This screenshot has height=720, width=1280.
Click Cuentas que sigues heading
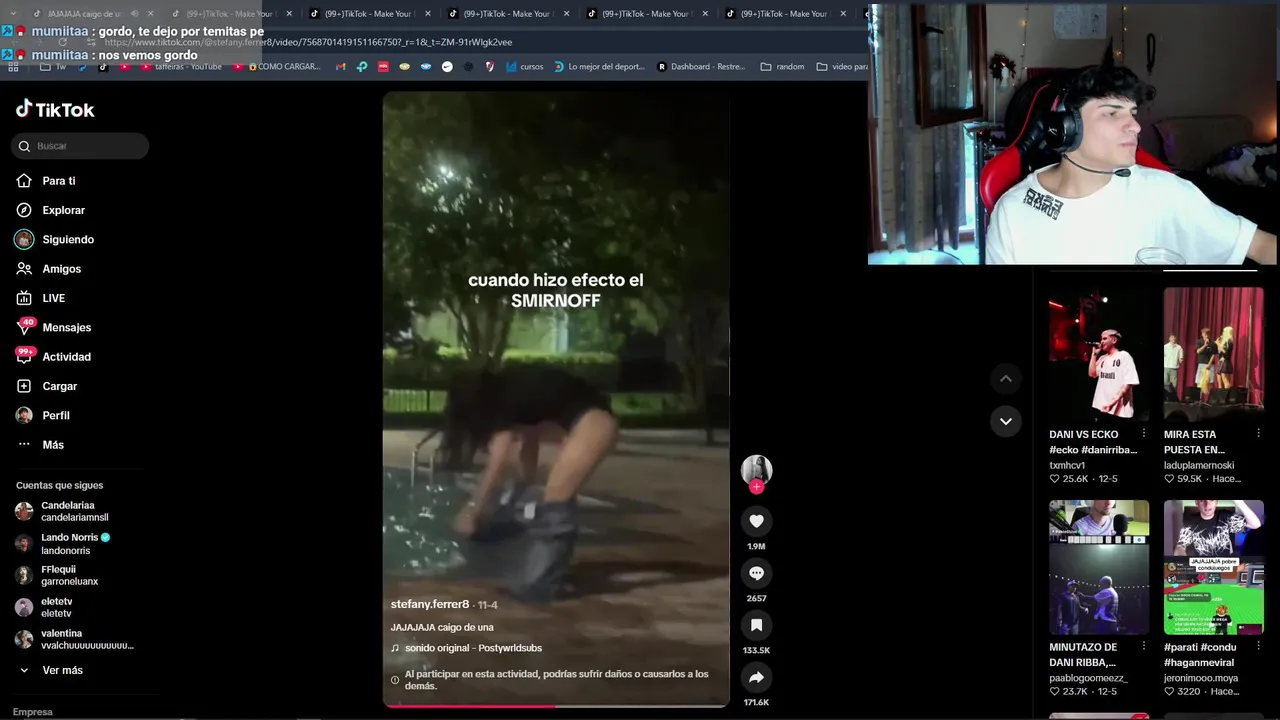click(x=59, y=485)
